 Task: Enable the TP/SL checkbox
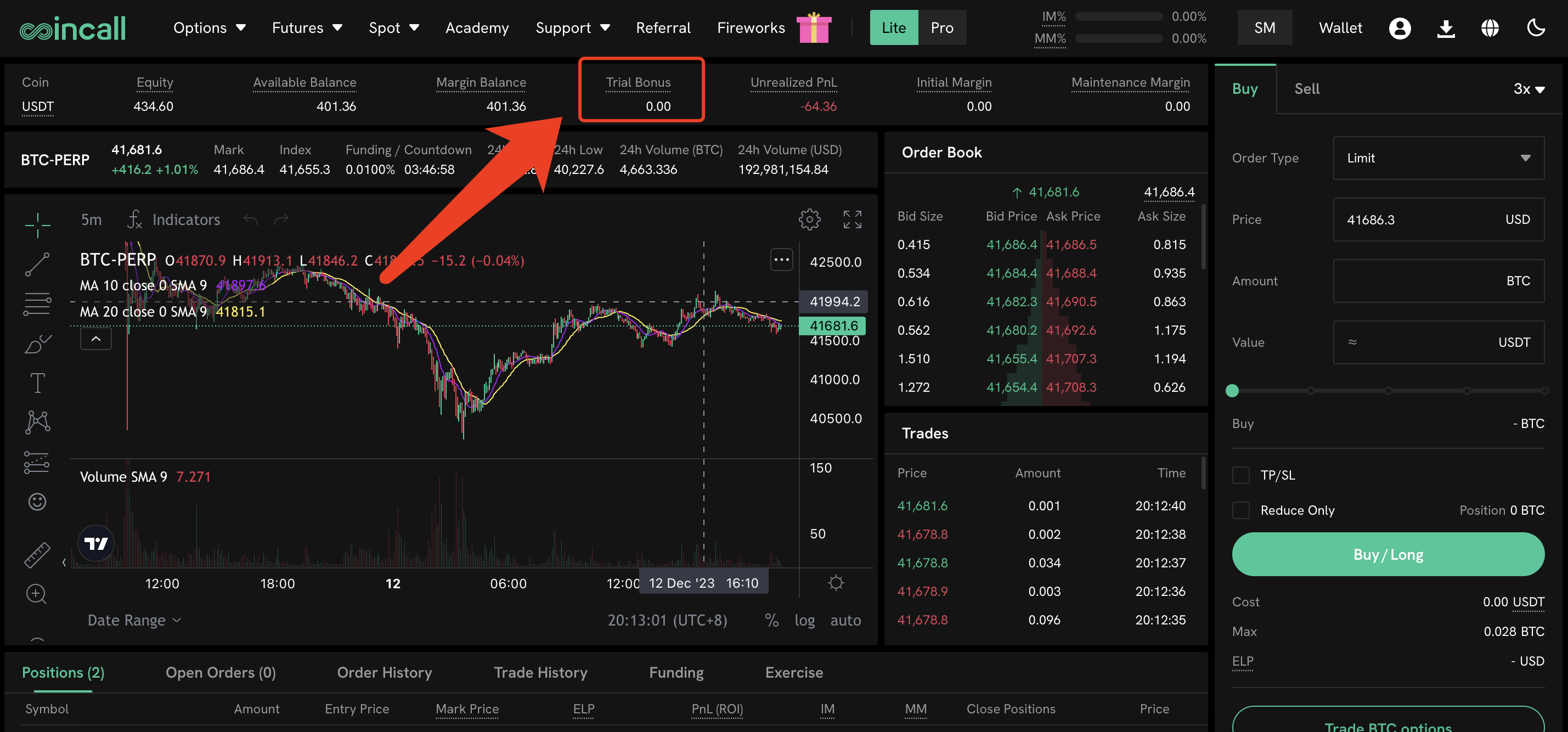point(1240,475)
